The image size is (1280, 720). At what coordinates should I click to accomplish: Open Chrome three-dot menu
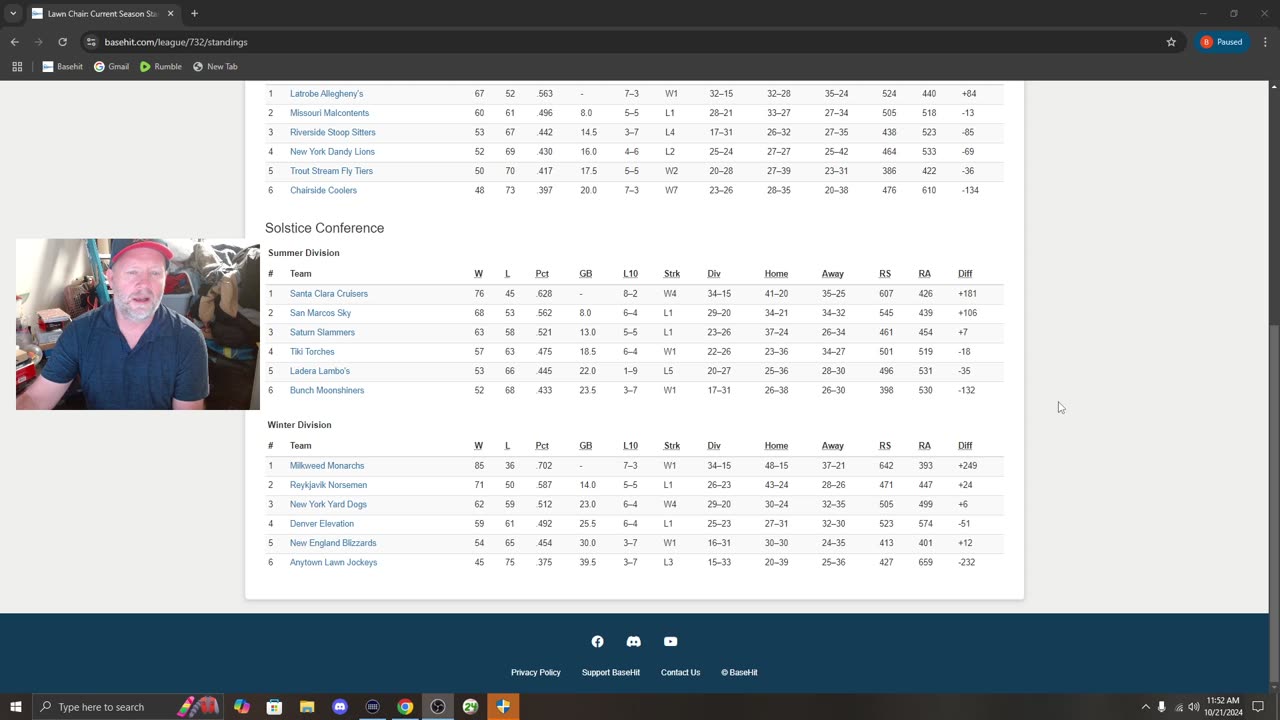pos(1266,42)
